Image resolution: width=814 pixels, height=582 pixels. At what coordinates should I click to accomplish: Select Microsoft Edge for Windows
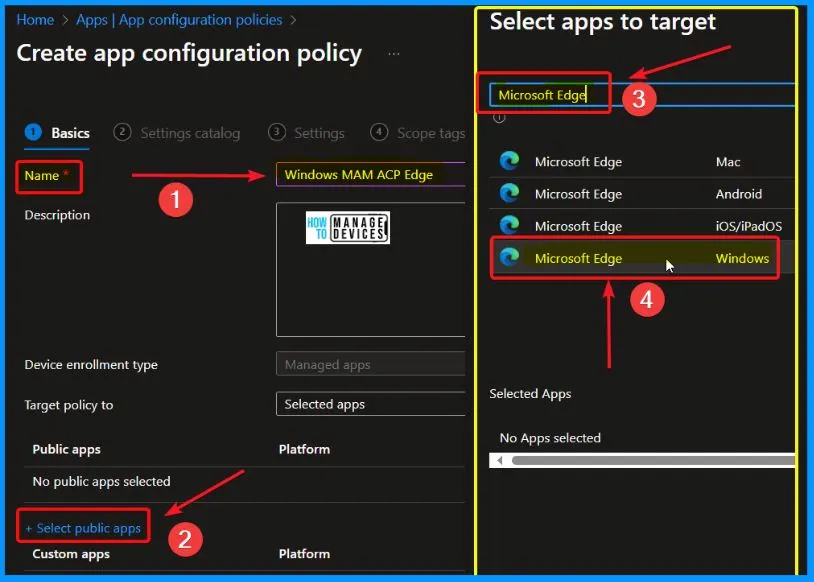pyautogui.click(x=642, y=258)
